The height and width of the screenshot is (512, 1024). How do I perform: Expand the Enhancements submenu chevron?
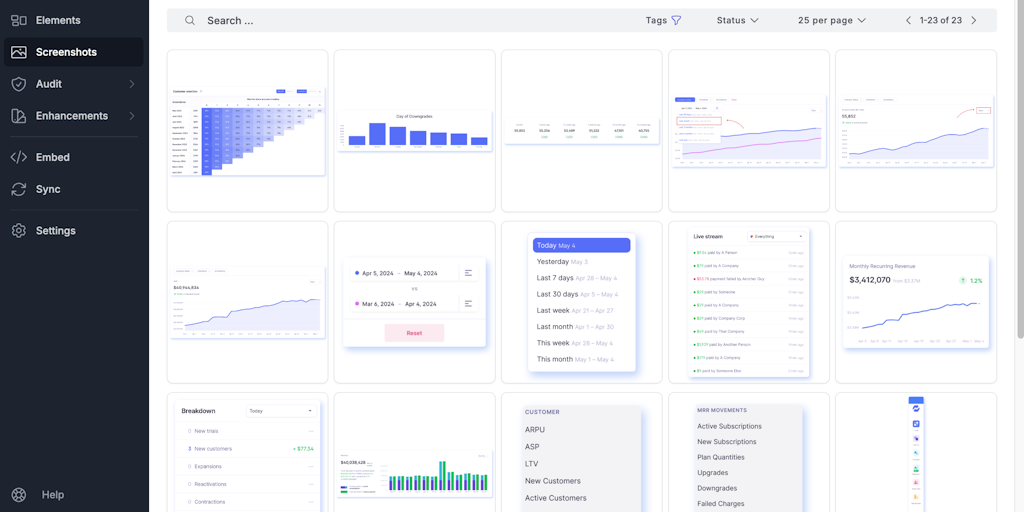(131, 116)
